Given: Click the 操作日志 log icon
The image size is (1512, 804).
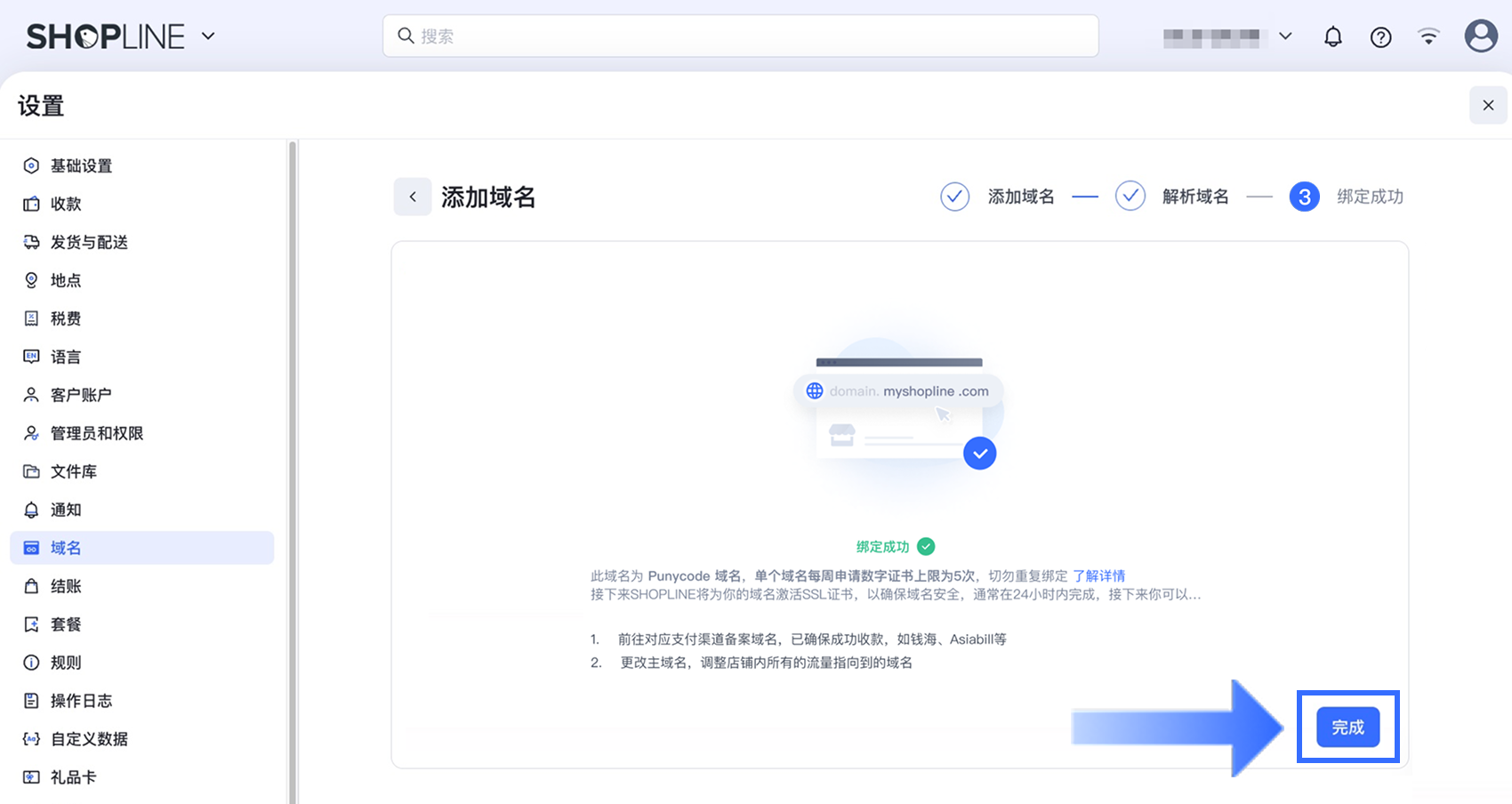Looking at the screenshot, I should point(31,701).
